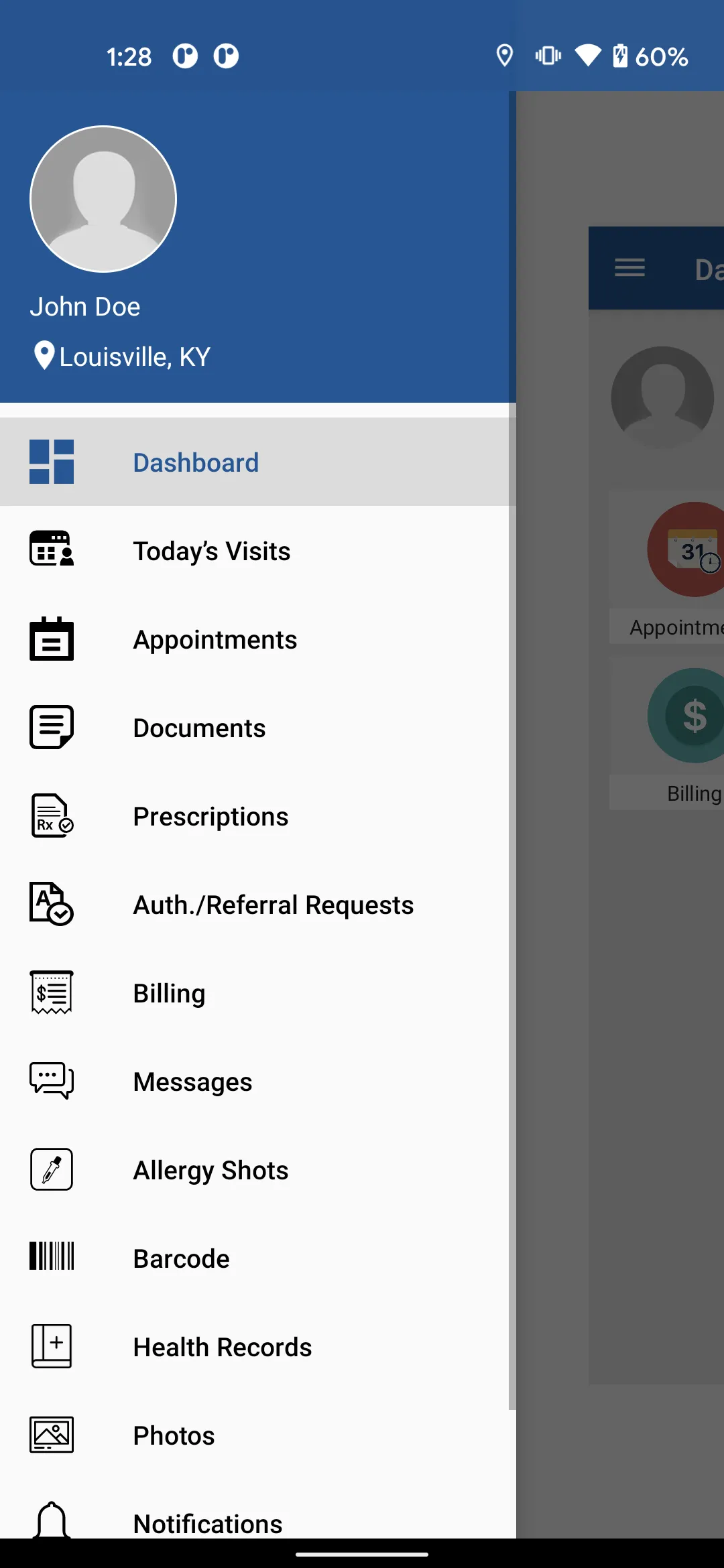Image resolution: width=724 pixels, height=1568 pixels.
Task: Tap the Allergy Shots syringe icon
Action: point(52,1169)
